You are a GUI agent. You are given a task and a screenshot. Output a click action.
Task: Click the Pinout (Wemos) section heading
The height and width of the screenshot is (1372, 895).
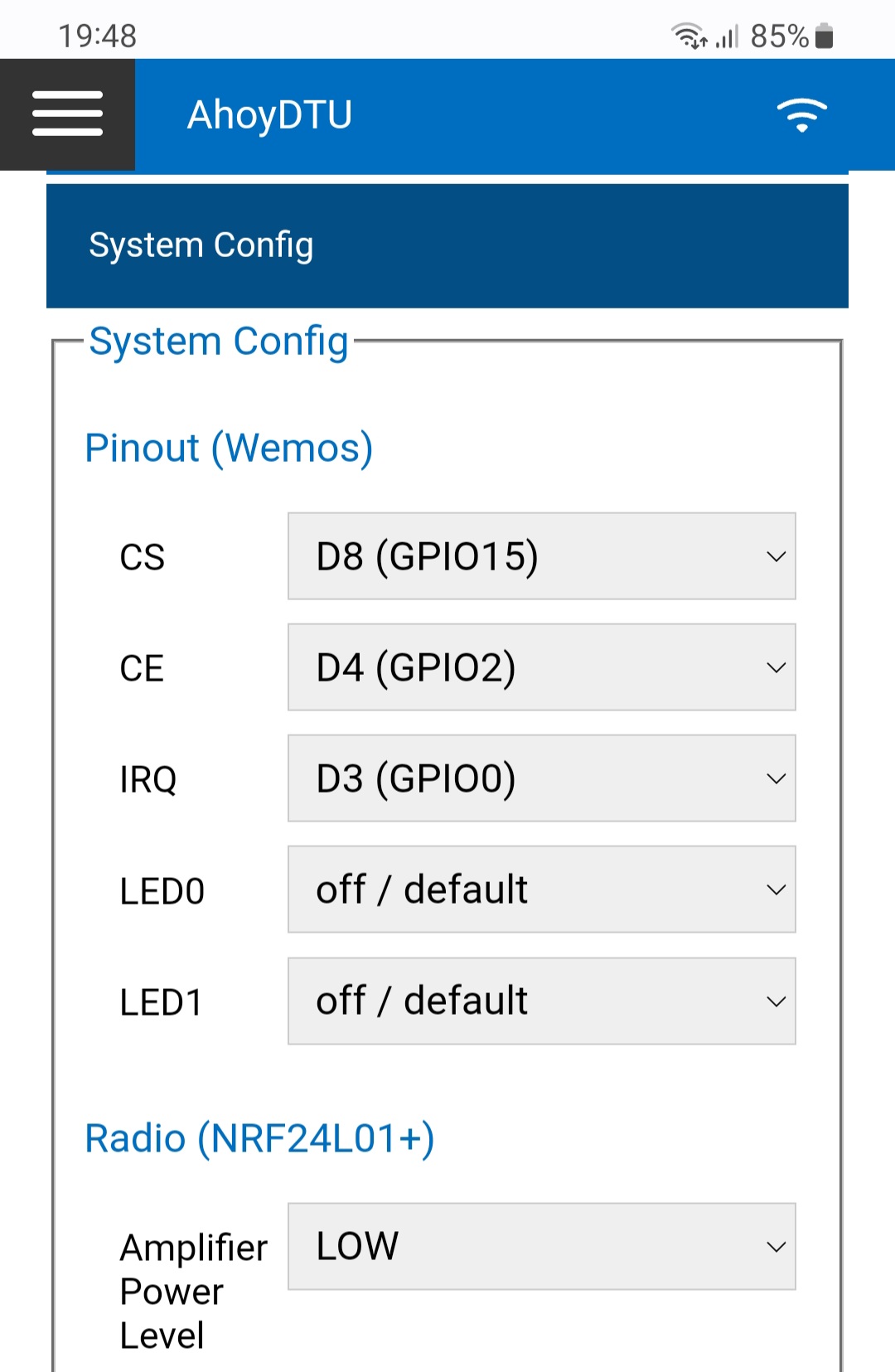229,448
